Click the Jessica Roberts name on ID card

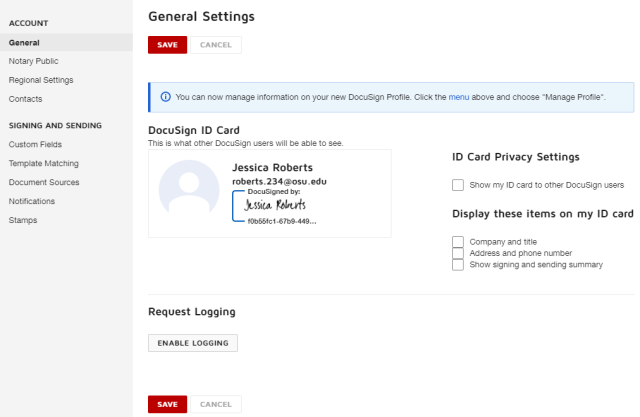click(x=272, y=167)
